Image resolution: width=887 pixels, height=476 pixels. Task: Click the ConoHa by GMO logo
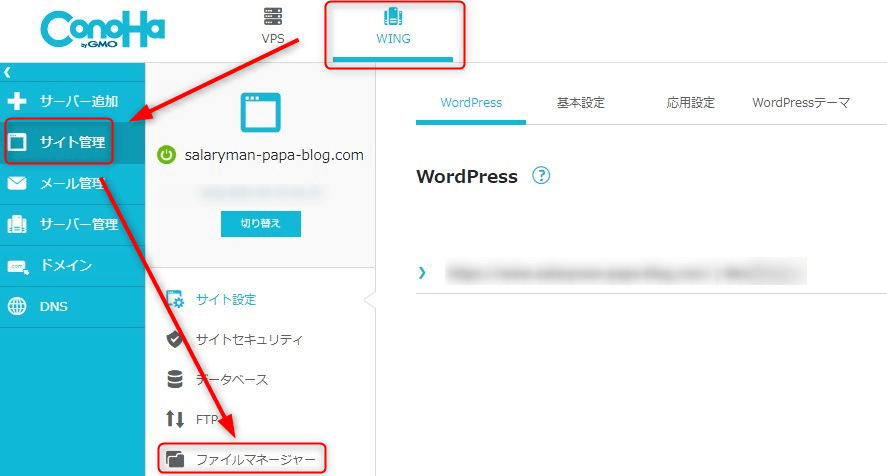coord(102,30)
